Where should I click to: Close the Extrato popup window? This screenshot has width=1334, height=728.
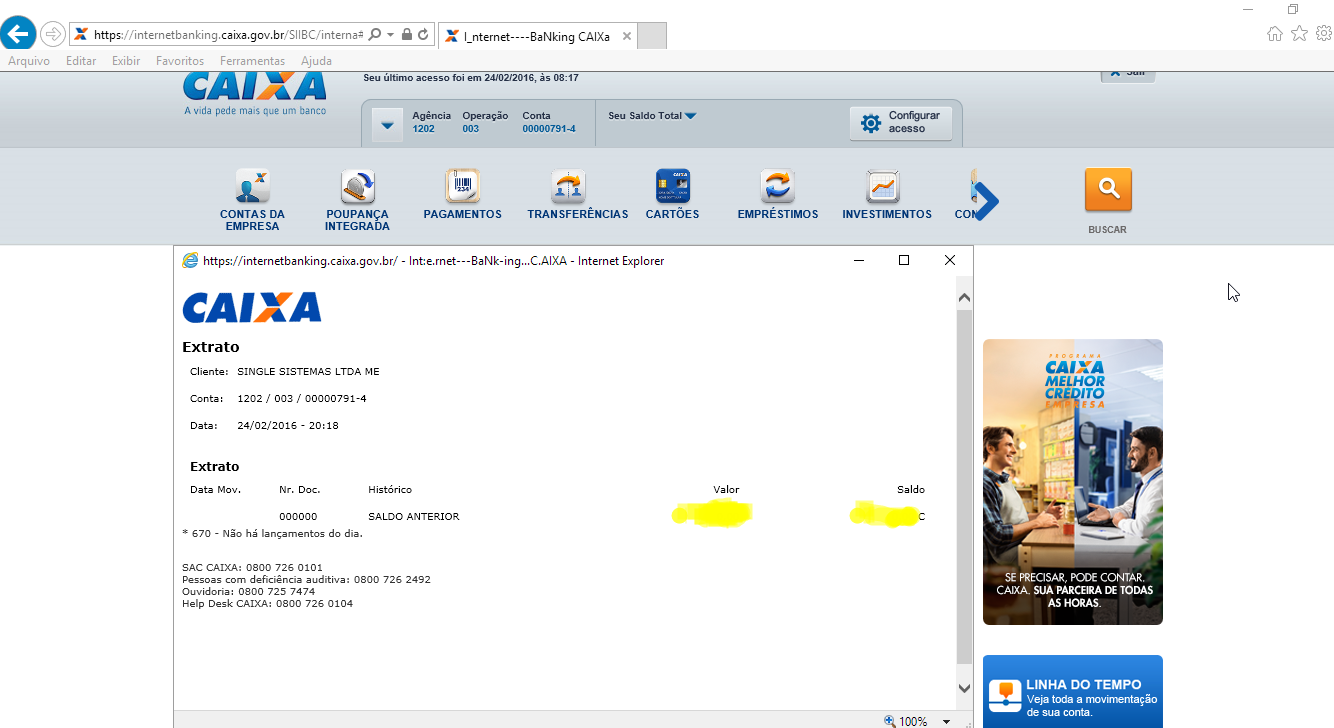coord(950,260)
